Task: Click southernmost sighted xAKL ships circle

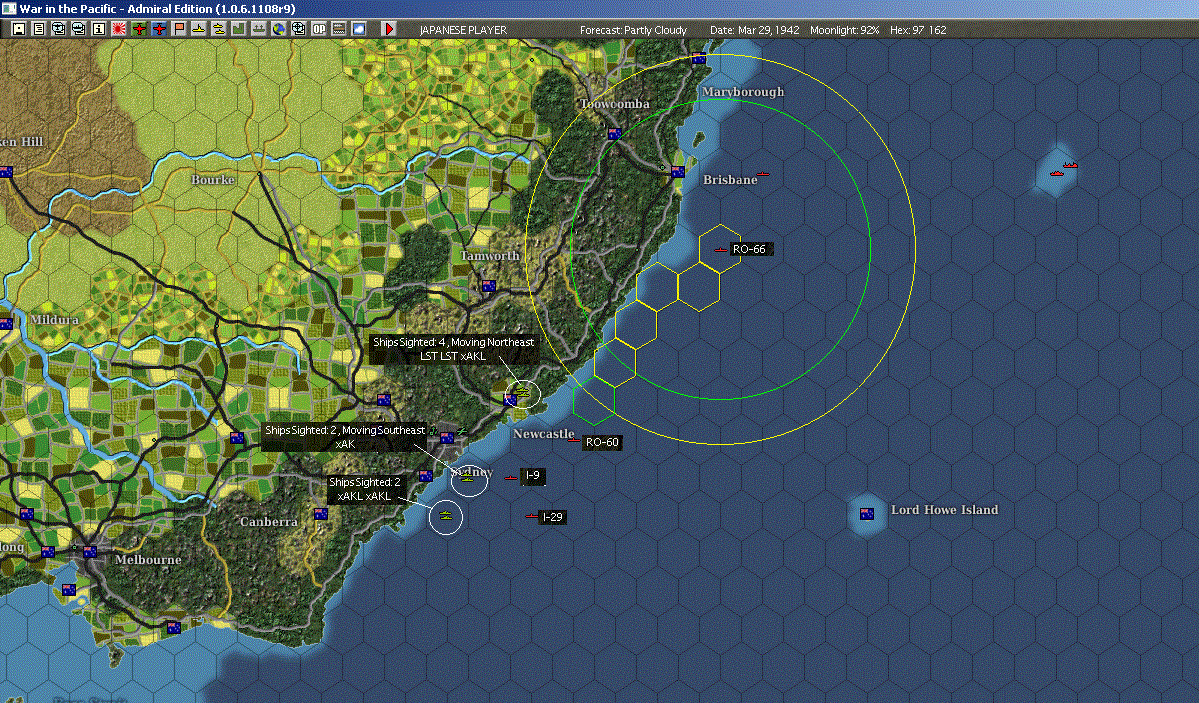Action: pyautogui.click(x=446, y=518)
